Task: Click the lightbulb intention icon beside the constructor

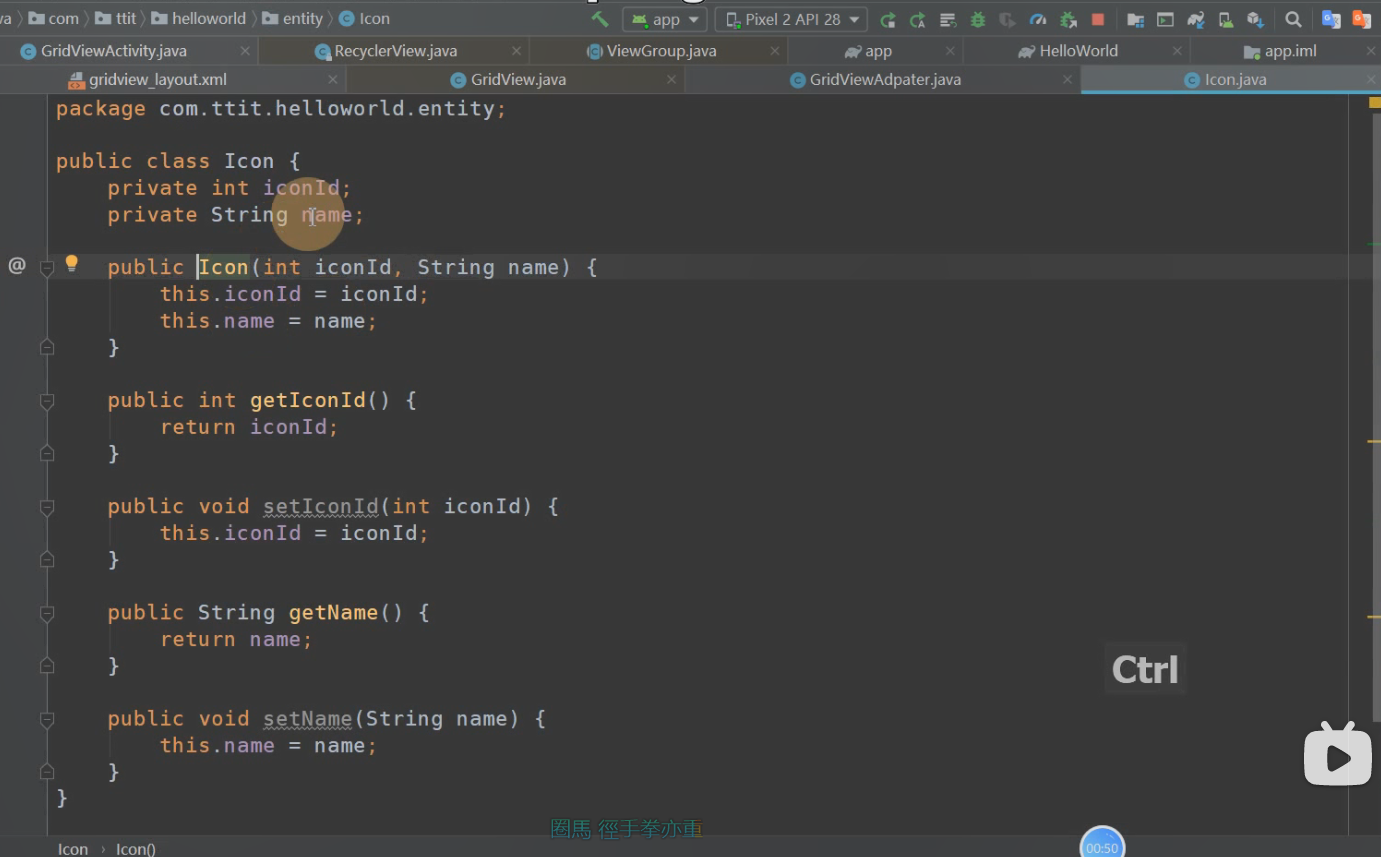Action: click(x=71, y=264)
